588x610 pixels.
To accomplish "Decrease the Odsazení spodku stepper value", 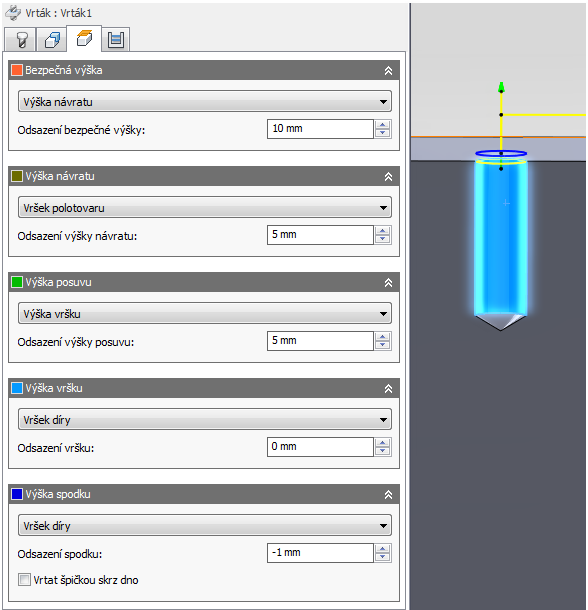I will pyautogui.click(x=383, y=557).
